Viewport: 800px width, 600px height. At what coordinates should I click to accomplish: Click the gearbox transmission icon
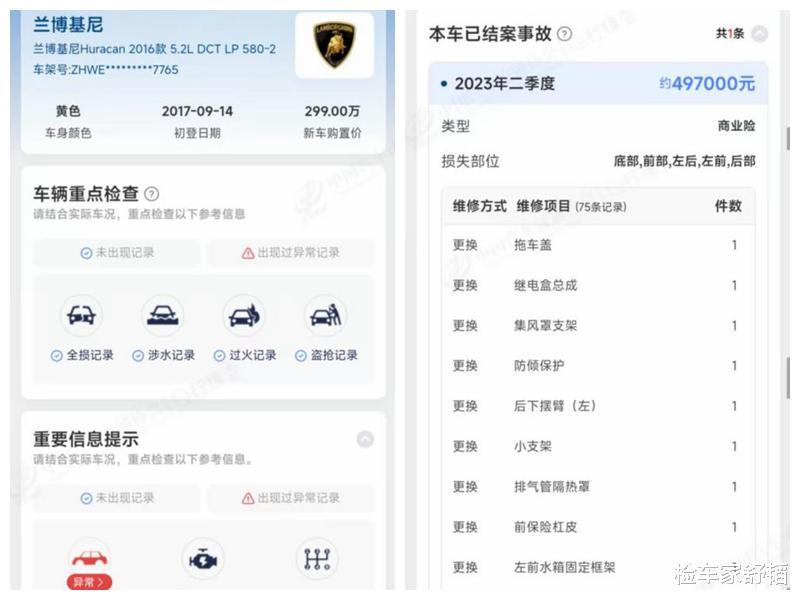[x=317, y=560]
